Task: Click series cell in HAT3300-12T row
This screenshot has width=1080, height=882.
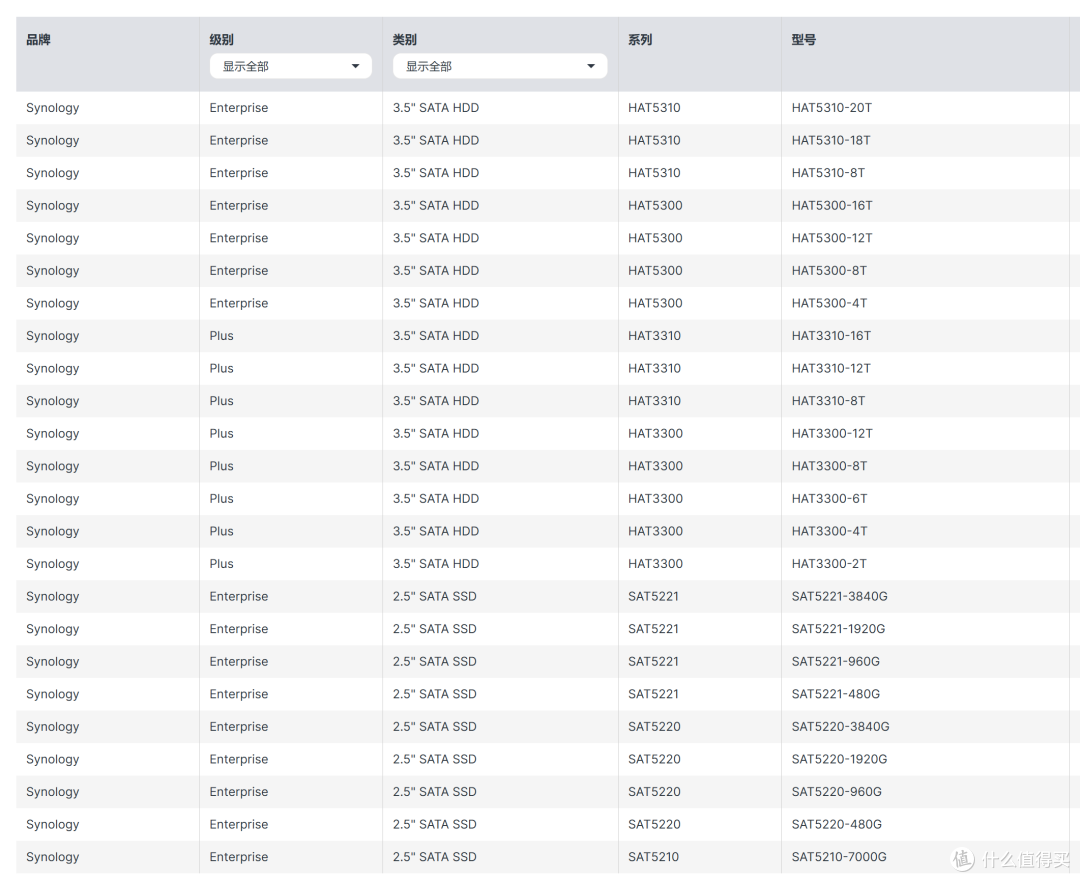Action: (x=655, y=434)
